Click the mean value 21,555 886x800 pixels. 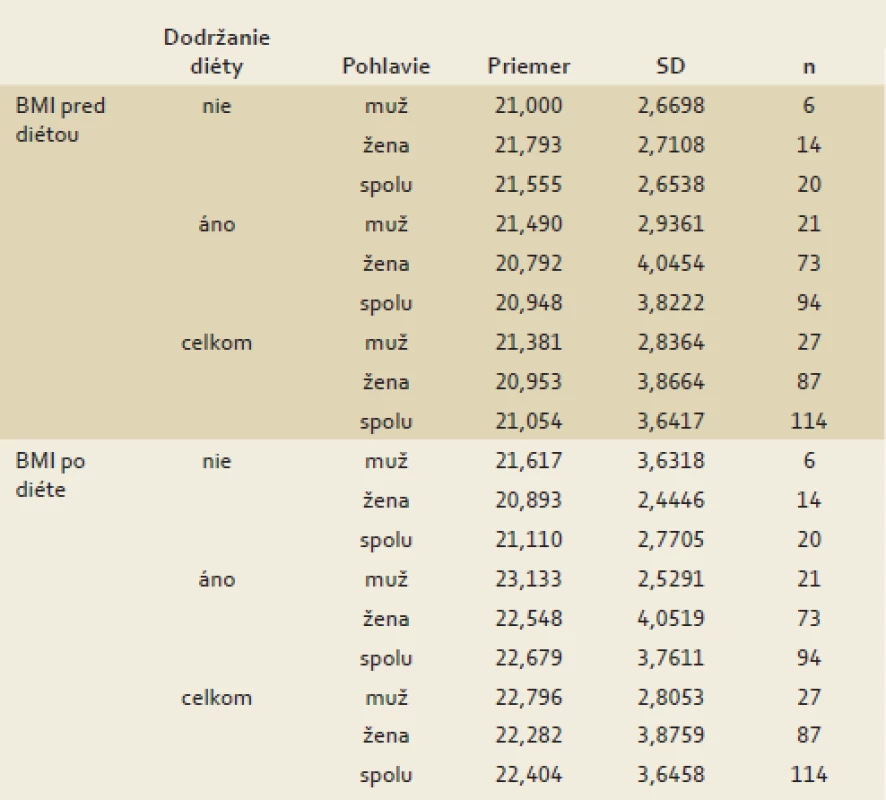[528, 185]
